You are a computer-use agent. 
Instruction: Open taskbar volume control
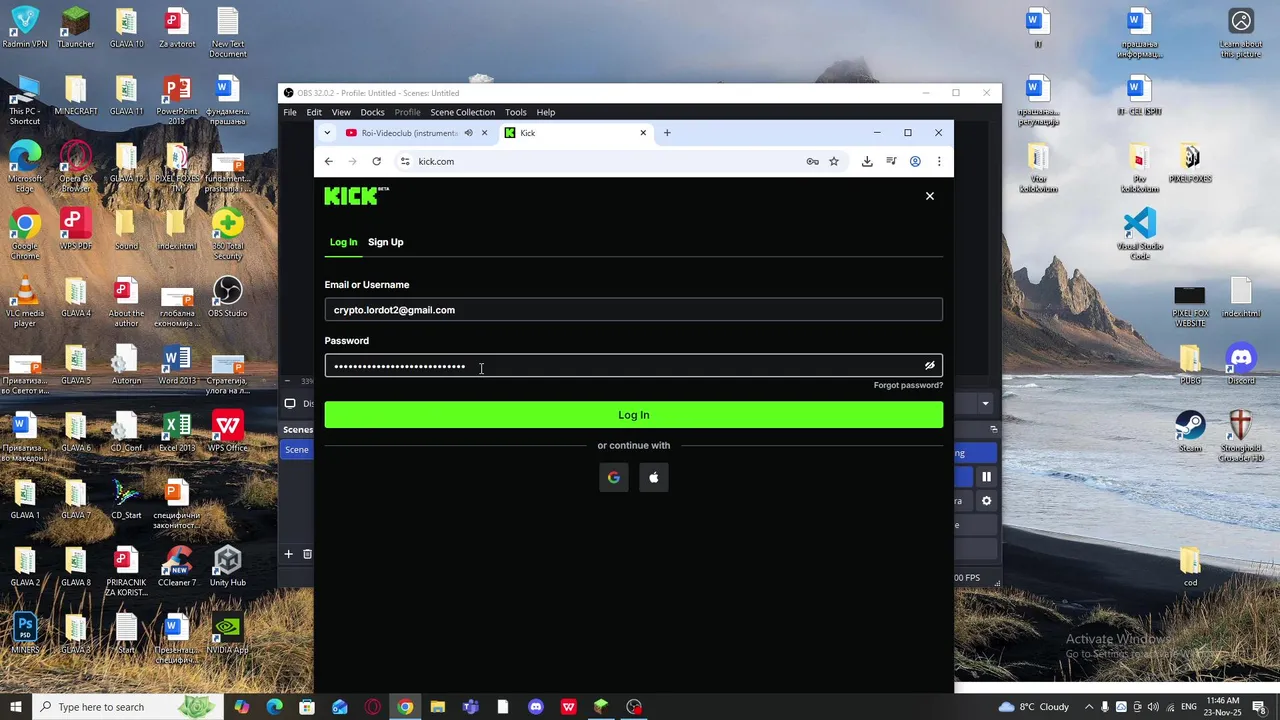[1153, 707]
